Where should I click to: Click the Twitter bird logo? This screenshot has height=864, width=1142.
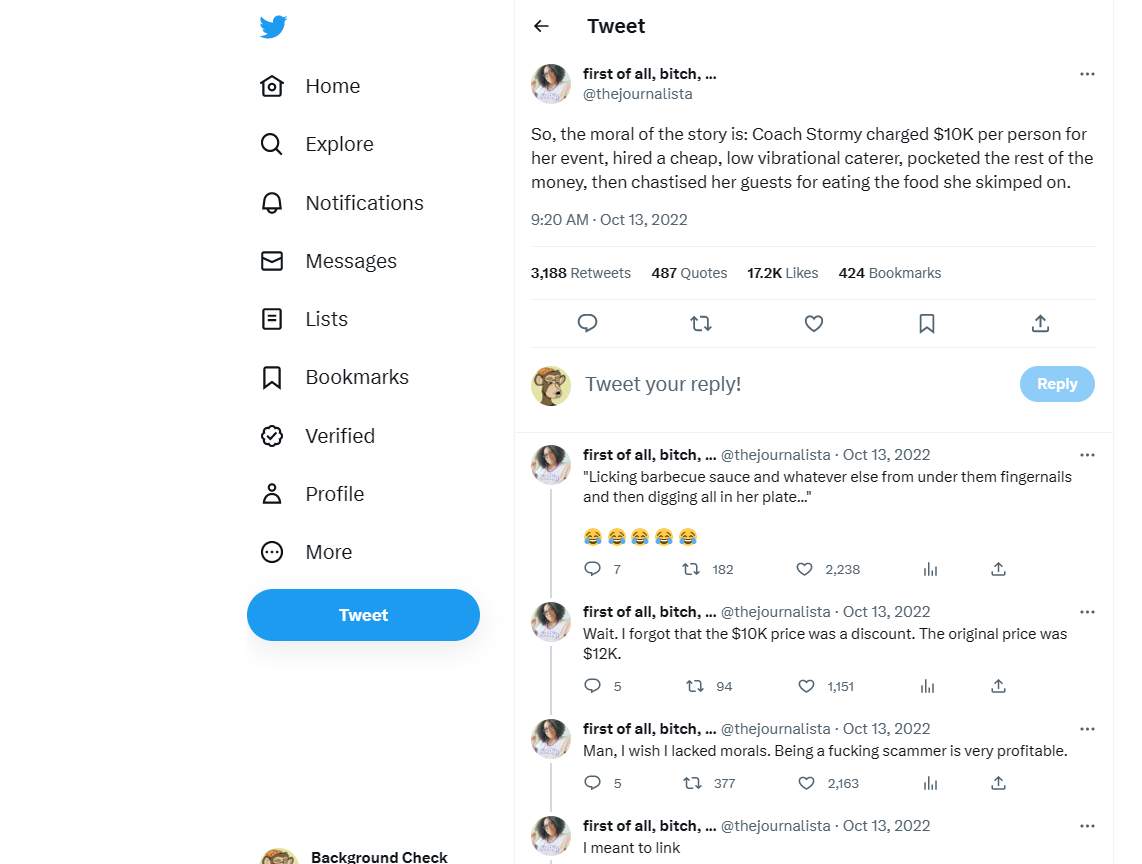273,27
